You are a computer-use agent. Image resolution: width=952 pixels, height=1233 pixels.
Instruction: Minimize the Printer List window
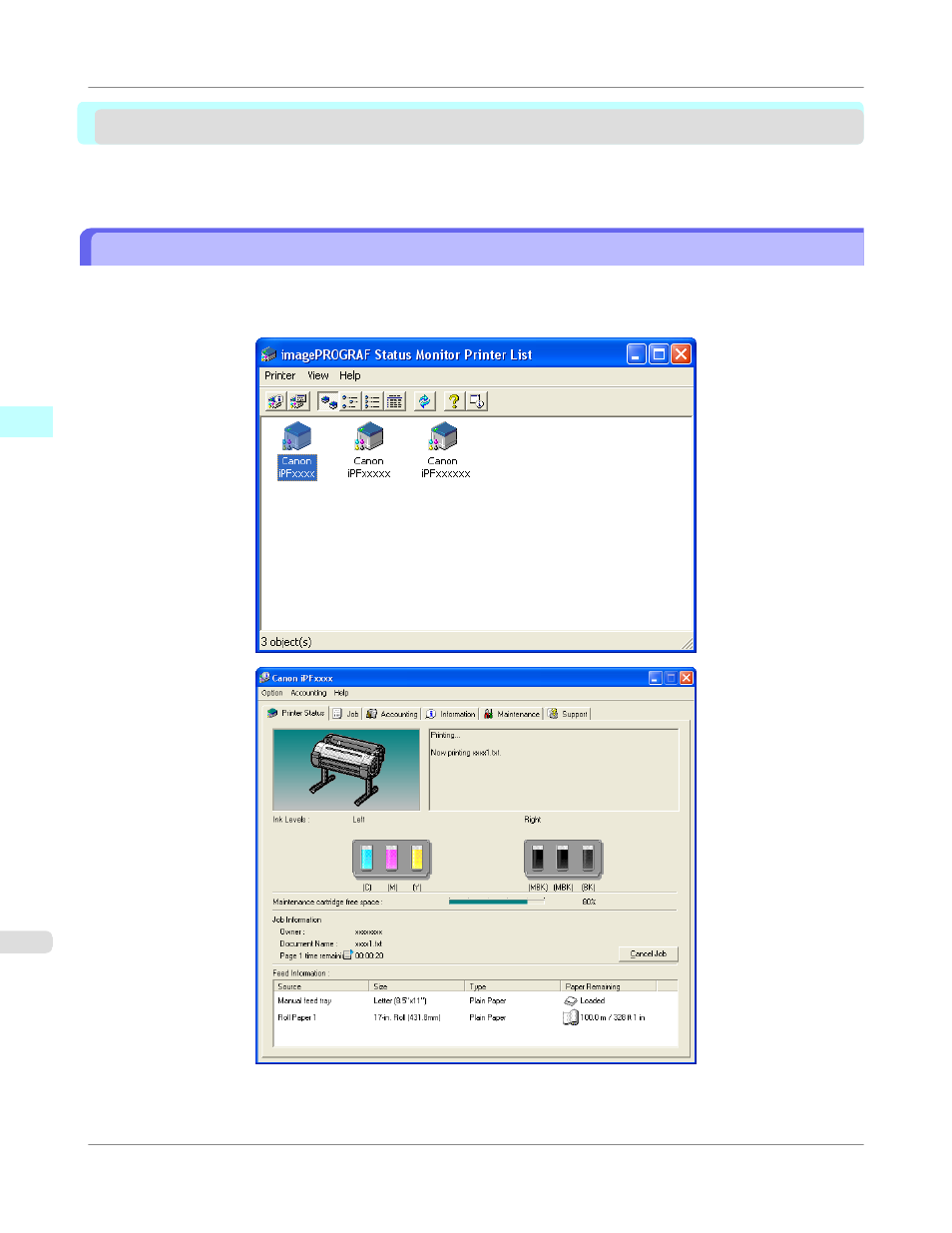point(637,354)
